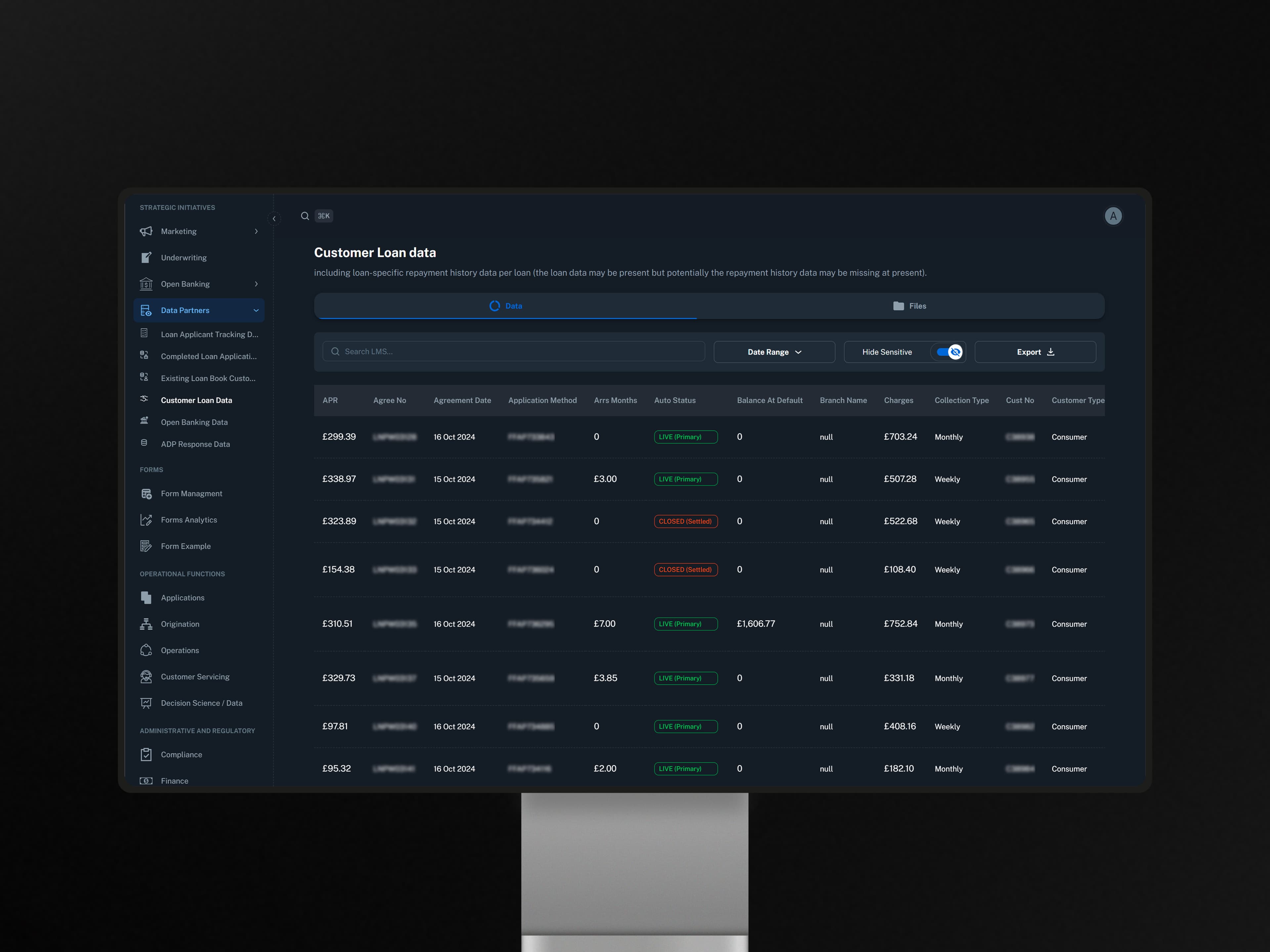This screenshot has width=1270, height=952.
Task: Expand the Open Banking submenu arrow
Action: click(x=256, y=284)
